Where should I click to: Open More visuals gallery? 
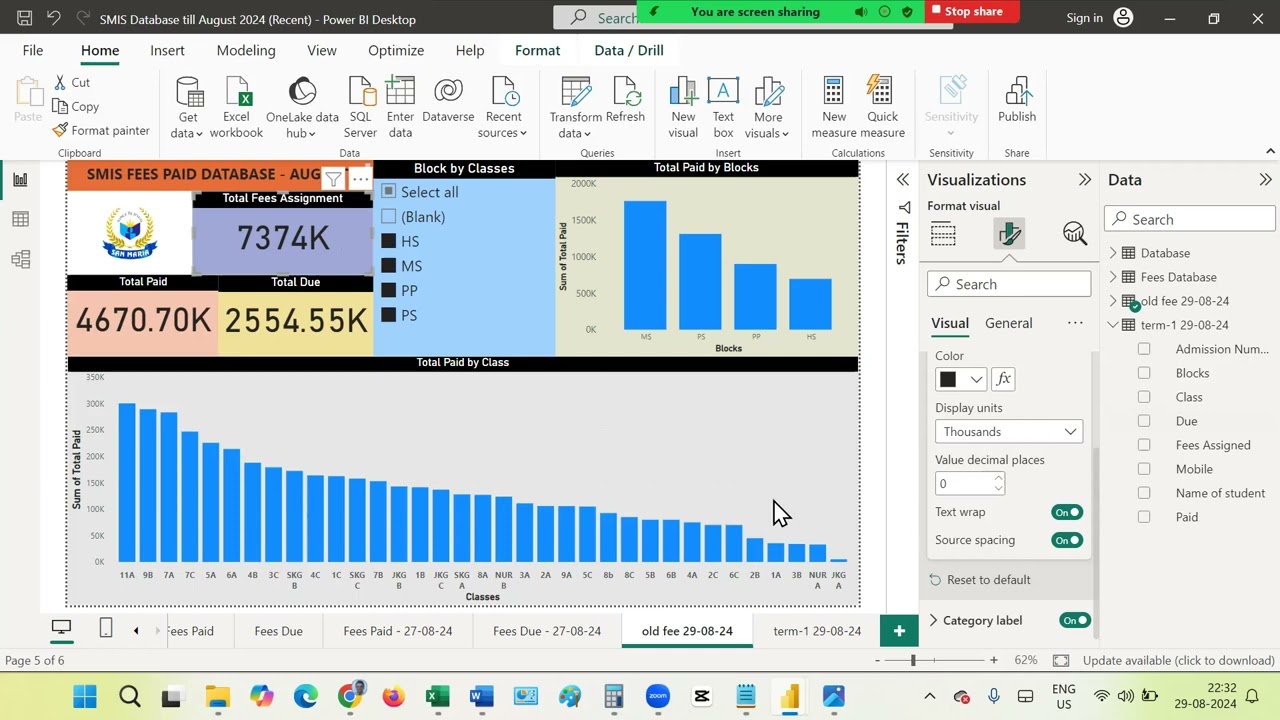point(768,108)
